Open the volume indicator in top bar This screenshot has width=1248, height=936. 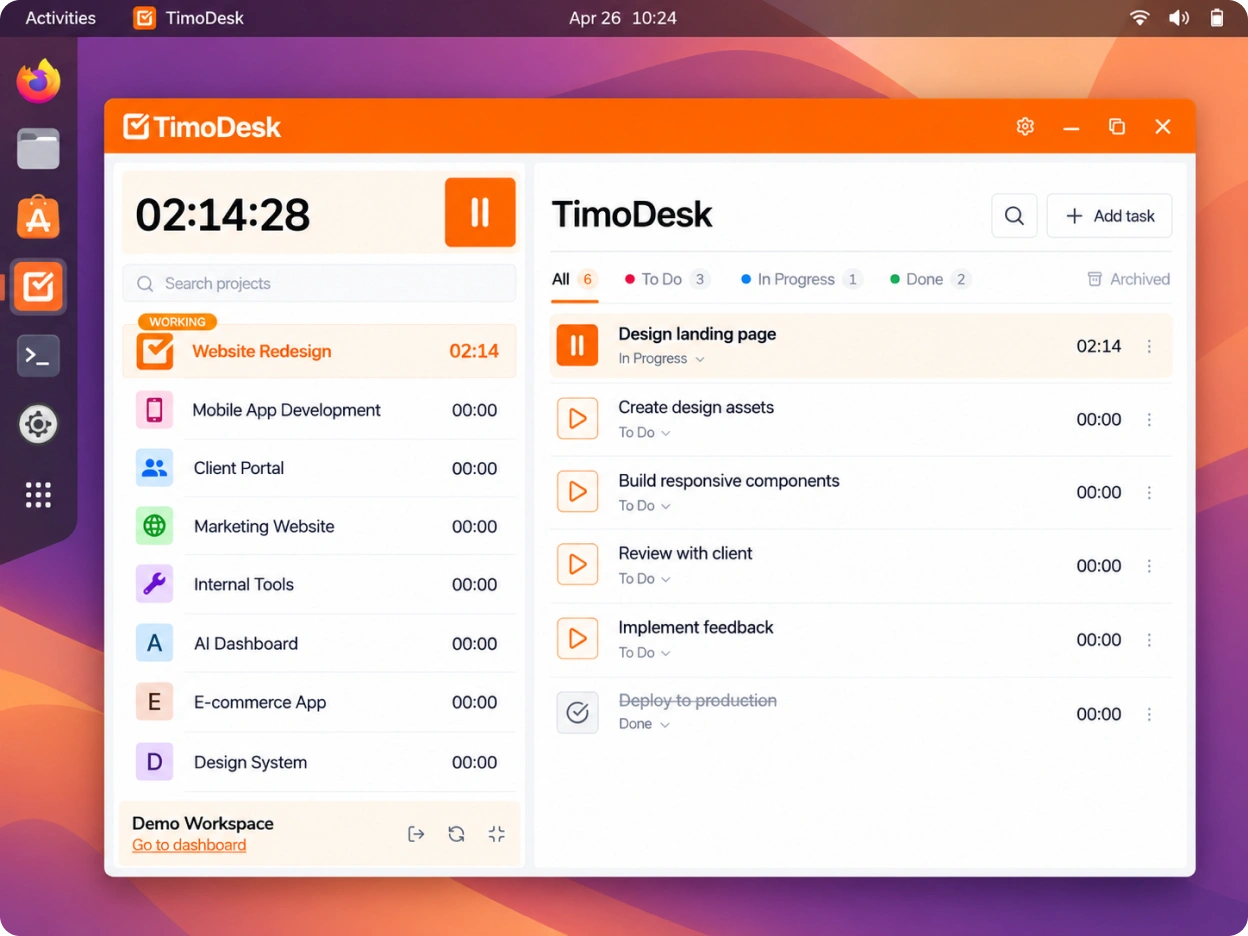click(x=1179, y=18)
